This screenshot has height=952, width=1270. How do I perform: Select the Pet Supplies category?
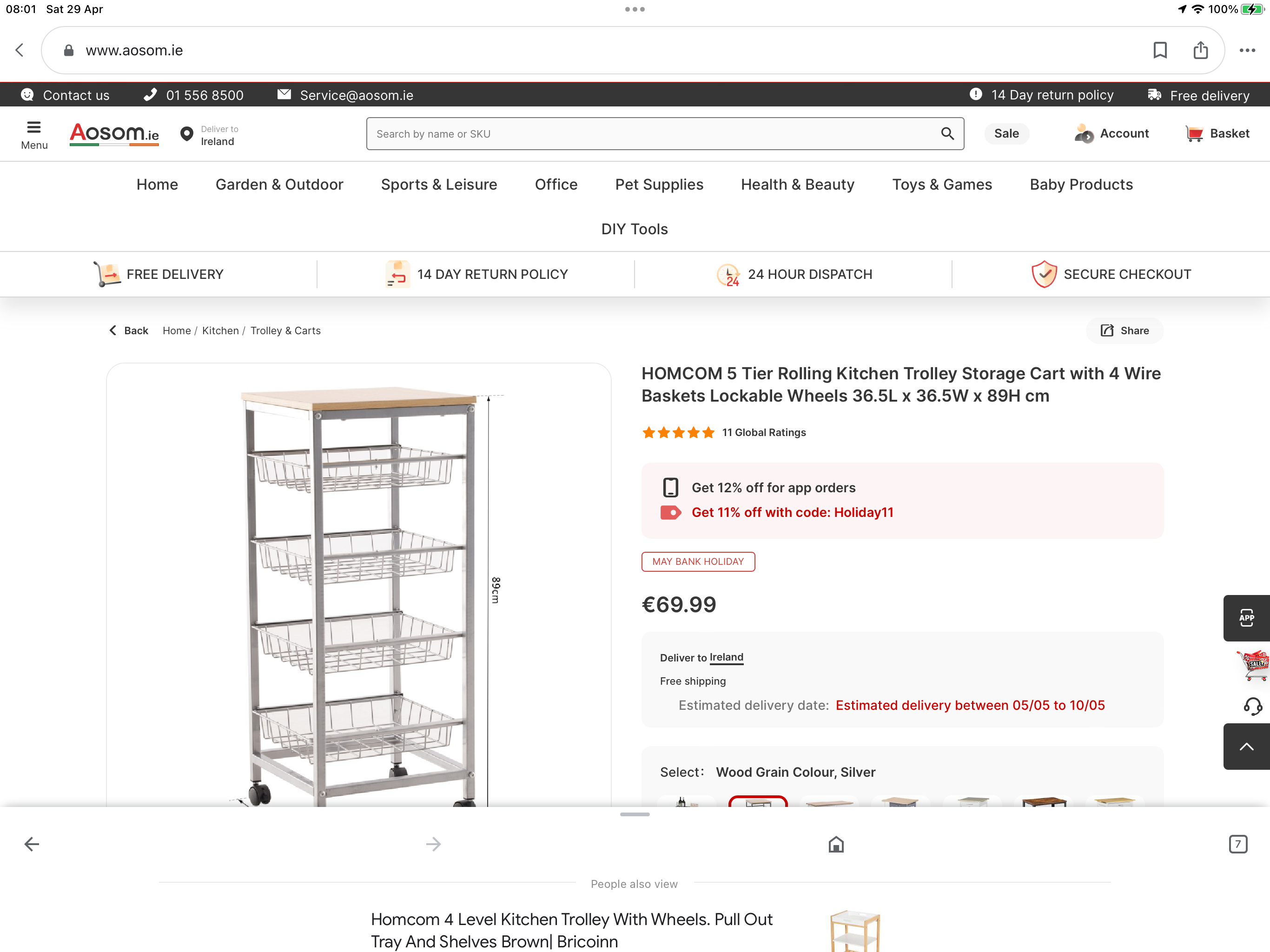tap(659, 185)
